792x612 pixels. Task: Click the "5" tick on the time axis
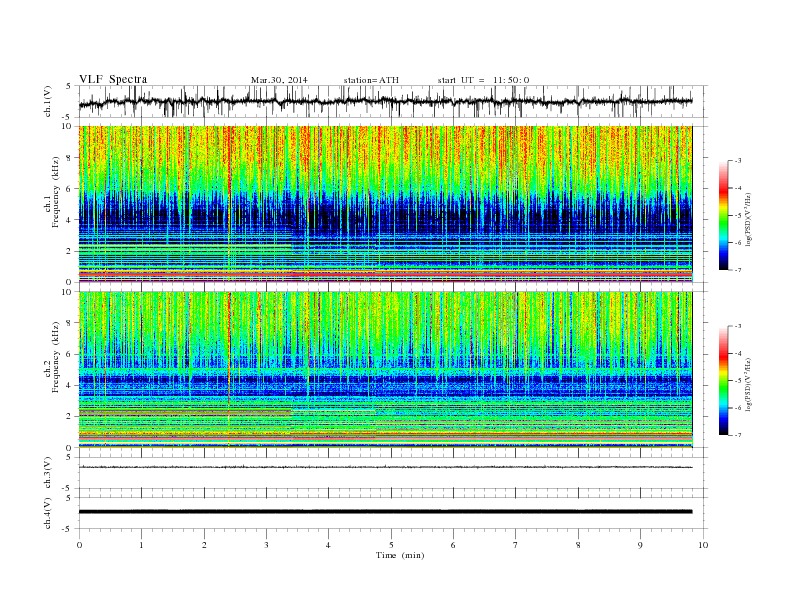[x=391, y=545]
